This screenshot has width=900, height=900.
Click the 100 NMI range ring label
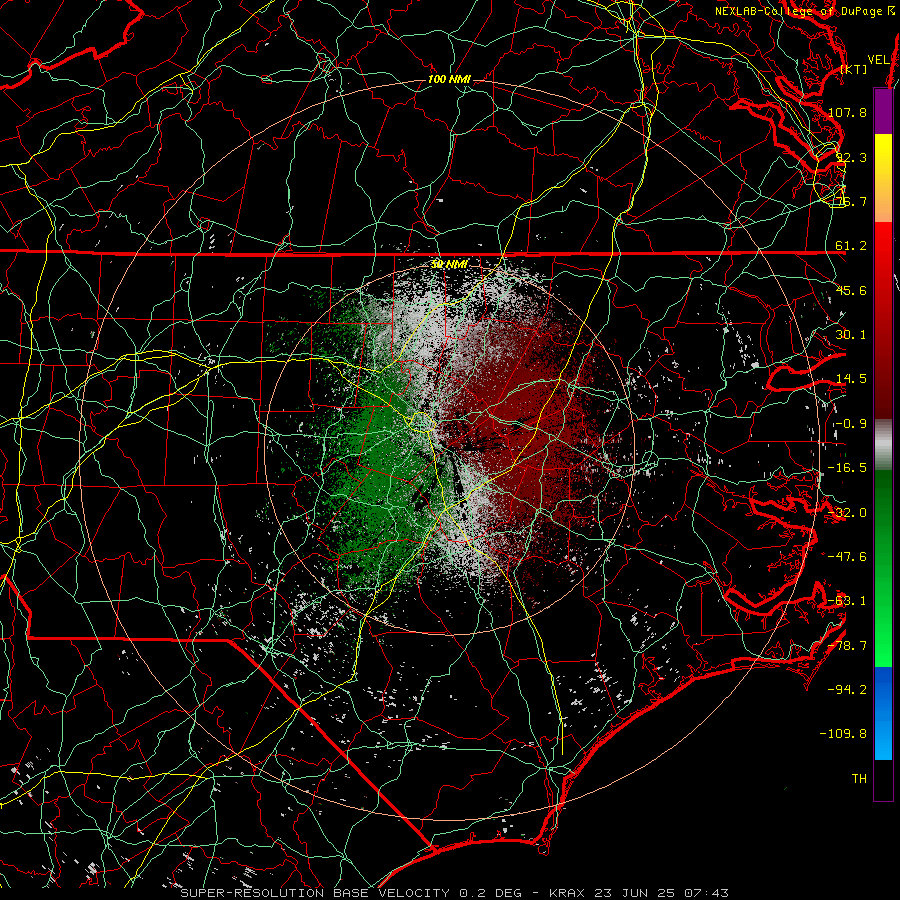(449, 79)
